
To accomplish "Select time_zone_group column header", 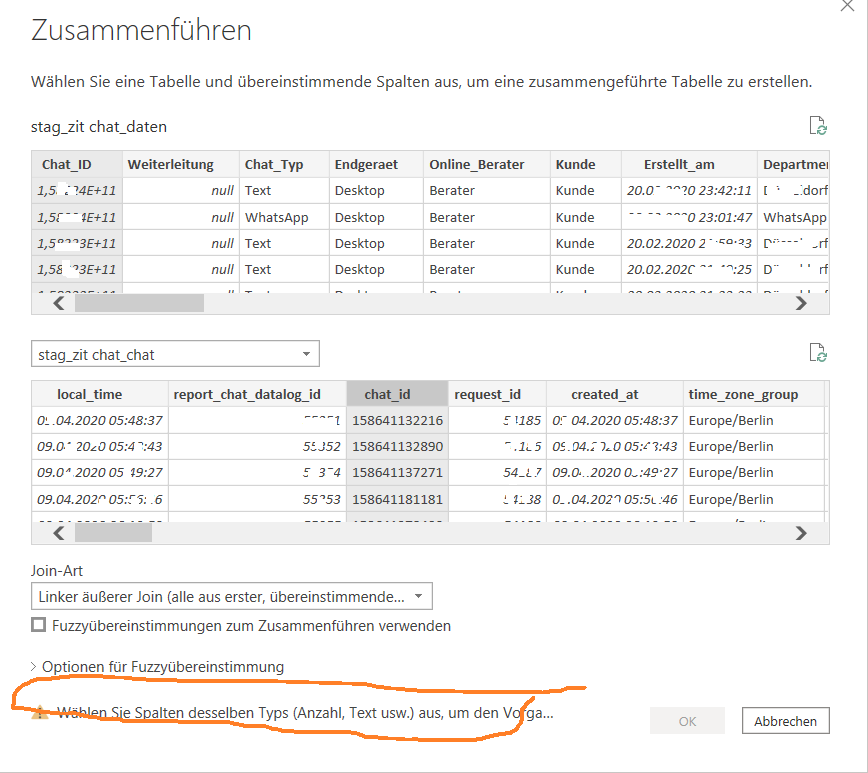I will 754,394.
